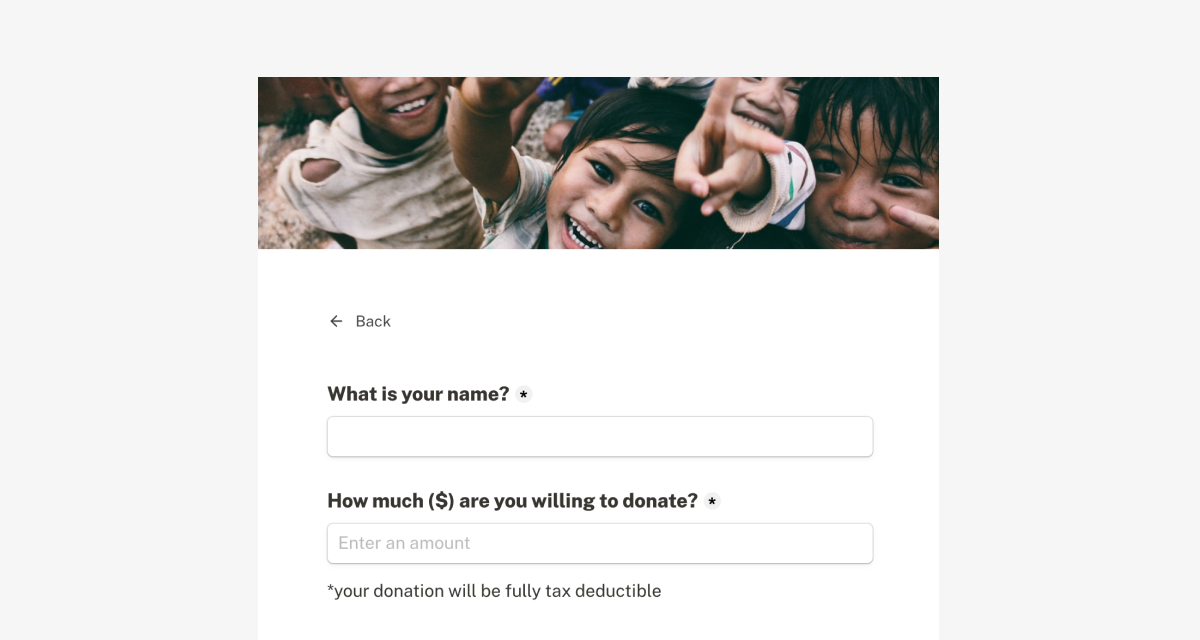Click the word 'deductible' in the note
The image size is (1200, 640).
click(618, 591)
